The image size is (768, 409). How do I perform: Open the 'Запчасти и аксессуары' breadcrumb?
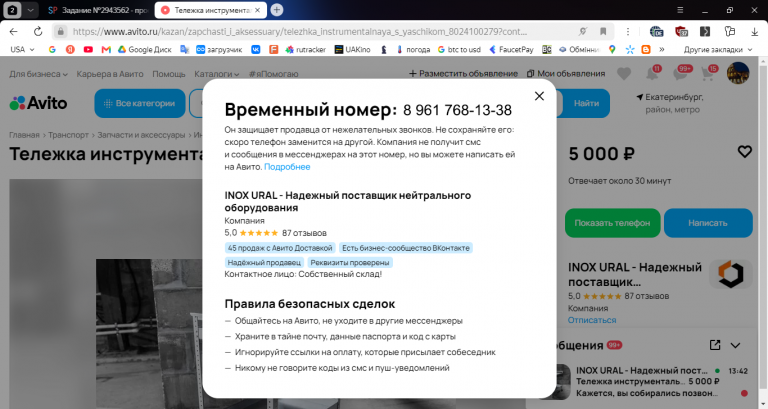point(141,135)
